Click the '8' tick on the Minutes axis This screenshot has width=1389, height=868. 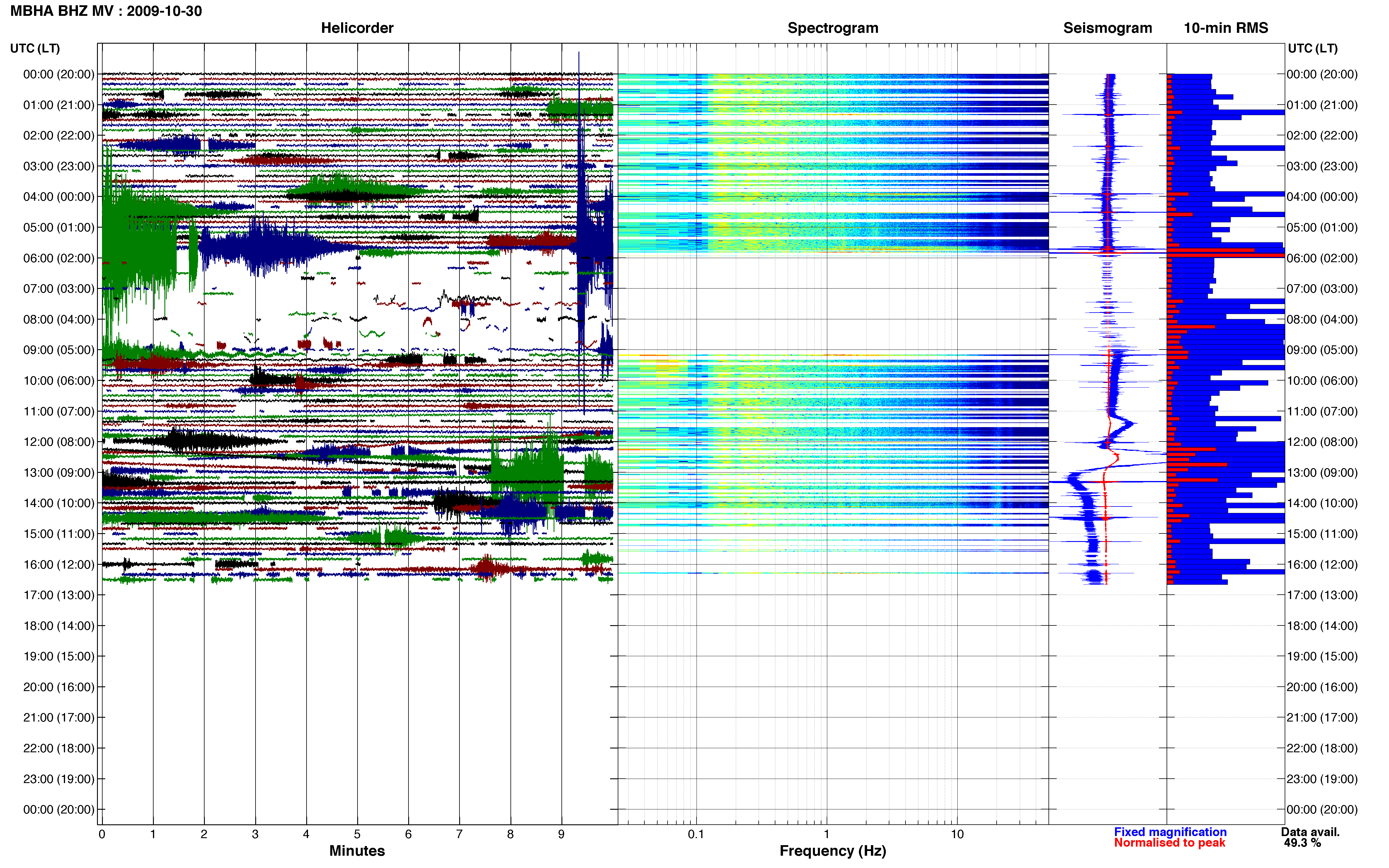click(x=510, y=834)
